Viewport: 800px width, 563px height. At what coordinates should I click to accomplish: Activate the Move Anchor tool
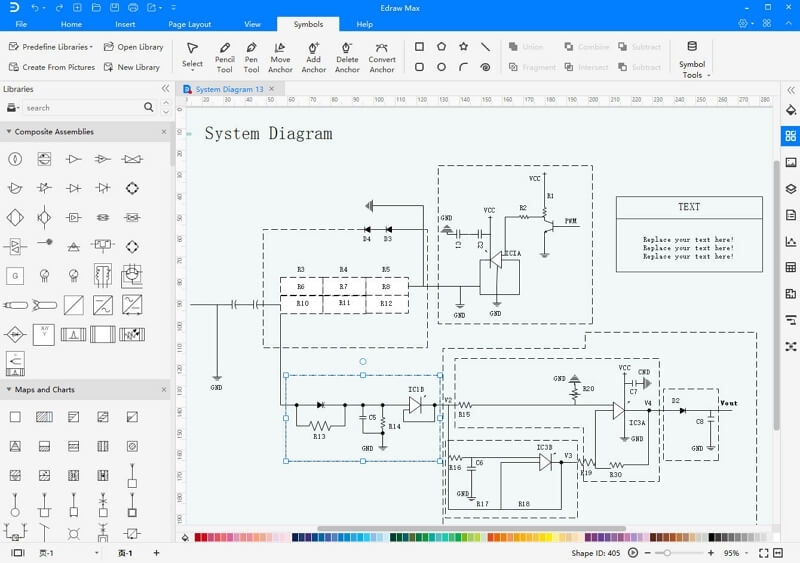280,56
